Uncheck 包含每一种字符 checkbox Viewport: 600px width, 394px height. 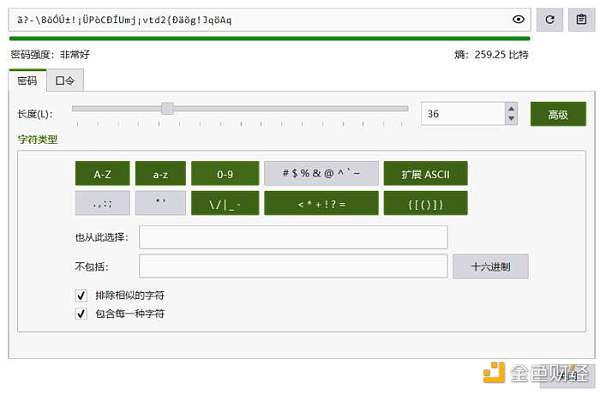point(81,314)
